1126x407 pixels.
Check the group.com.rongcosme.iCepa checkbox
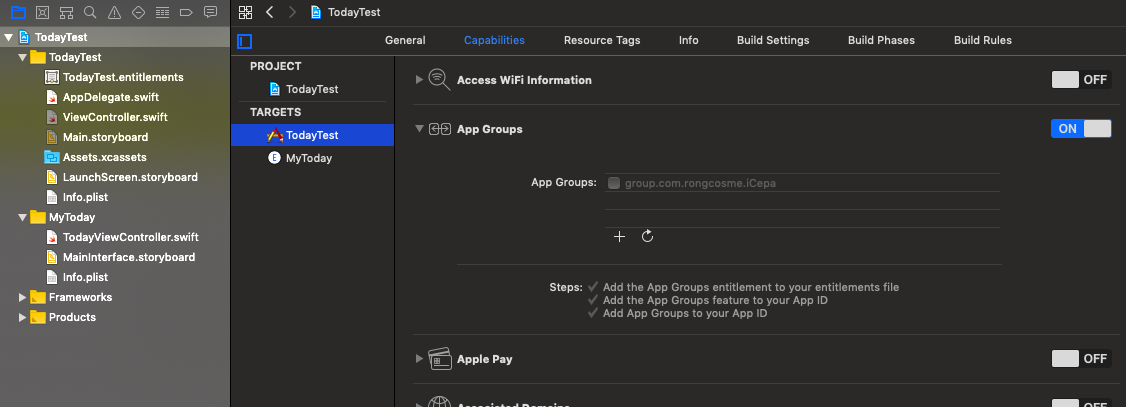pos(614,183)
